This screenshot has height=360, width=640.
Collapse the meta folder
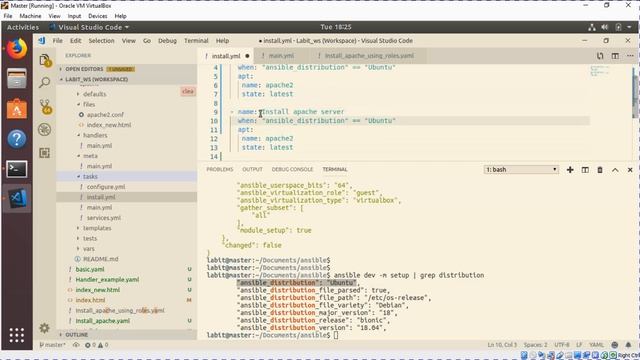(x=90, y=156)
